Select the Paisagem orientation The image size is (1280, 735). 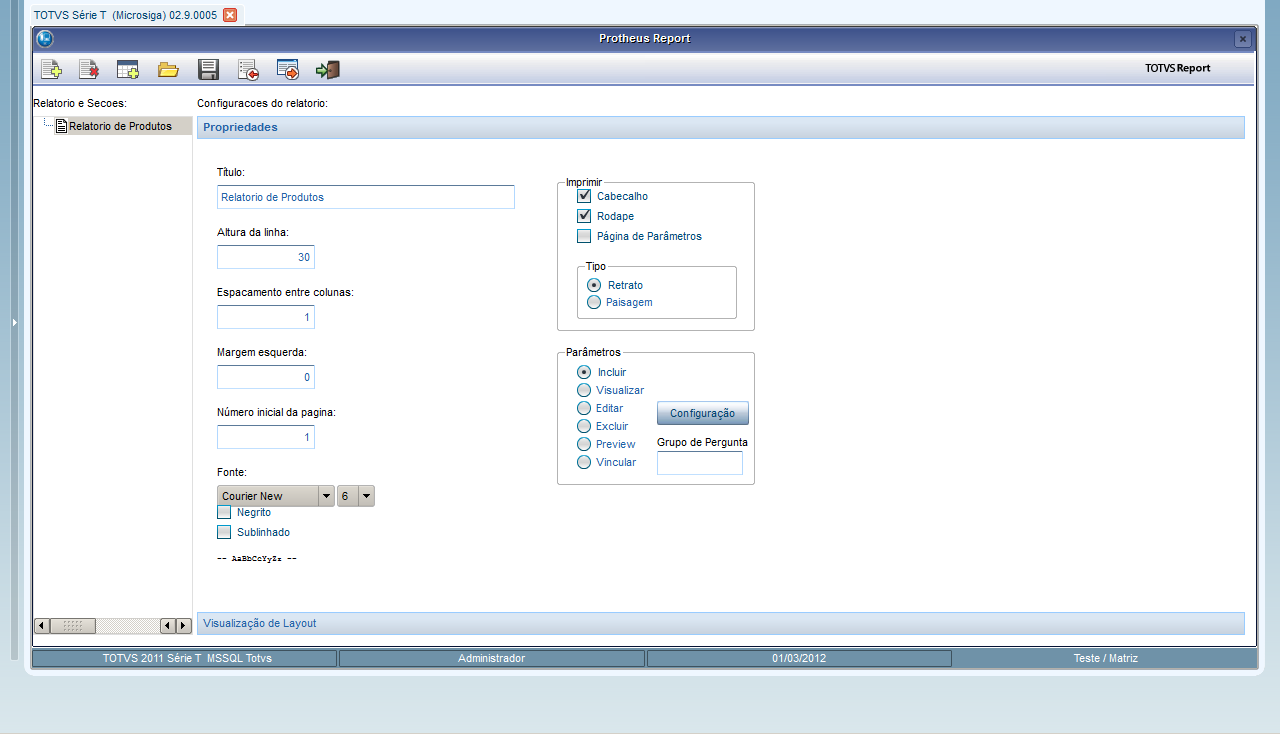594,302
